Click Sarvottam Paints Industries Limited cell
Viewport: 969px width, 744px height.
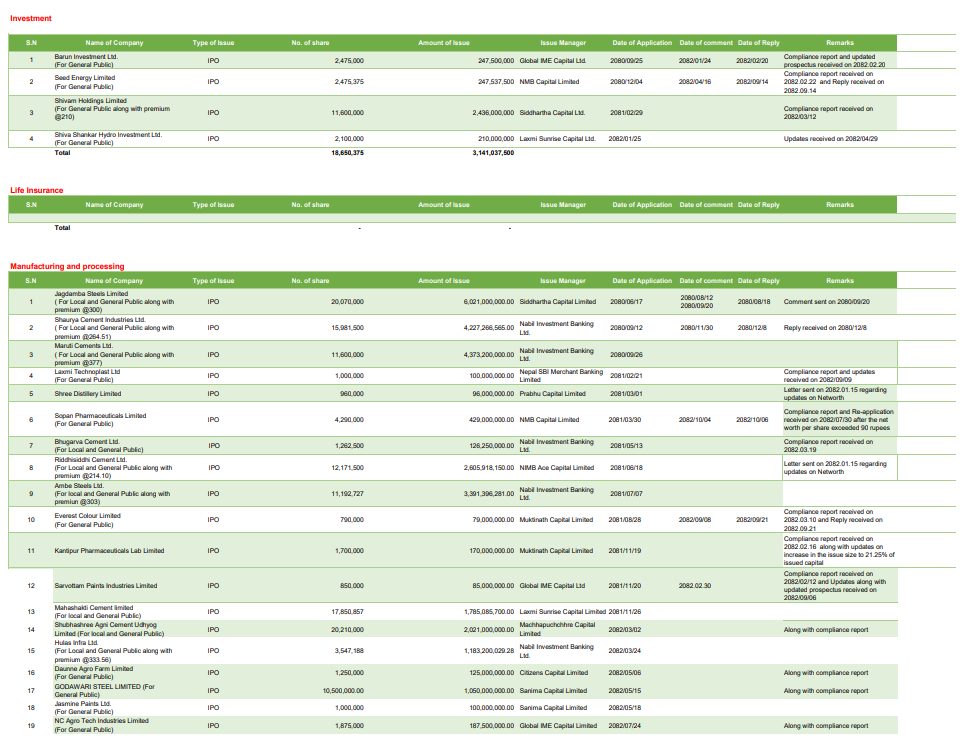(x=105, y=586)
